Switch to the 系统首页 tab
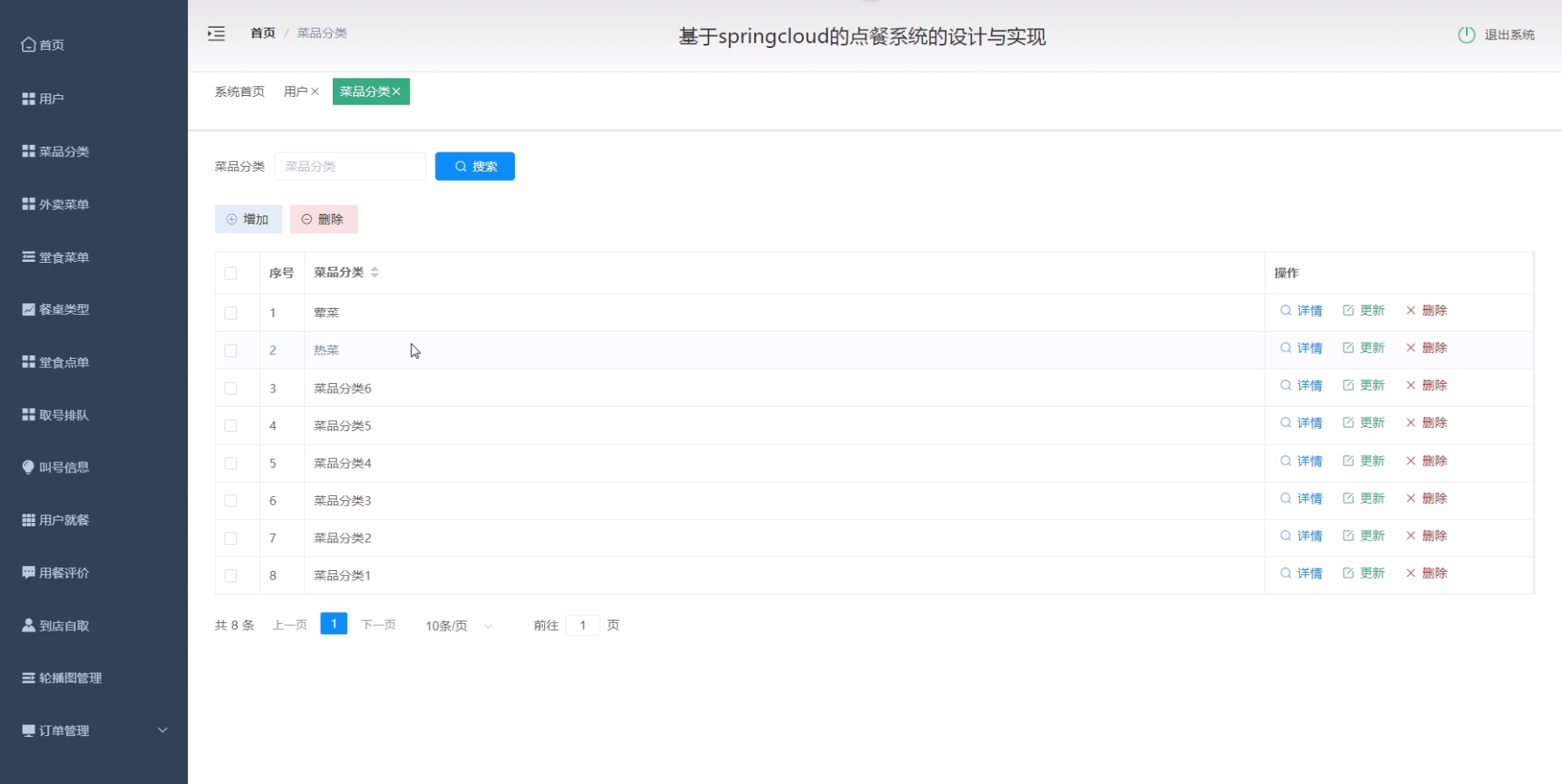Viewport: 1562px width, 784px height. [239, 92]
